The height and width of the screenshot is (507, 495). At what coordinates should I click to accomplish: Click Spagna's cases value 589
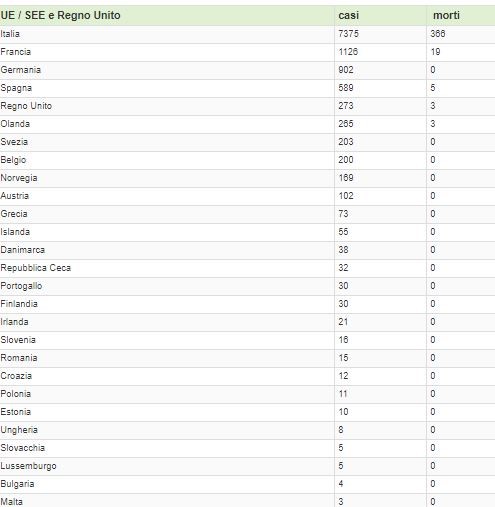(346, 88)
